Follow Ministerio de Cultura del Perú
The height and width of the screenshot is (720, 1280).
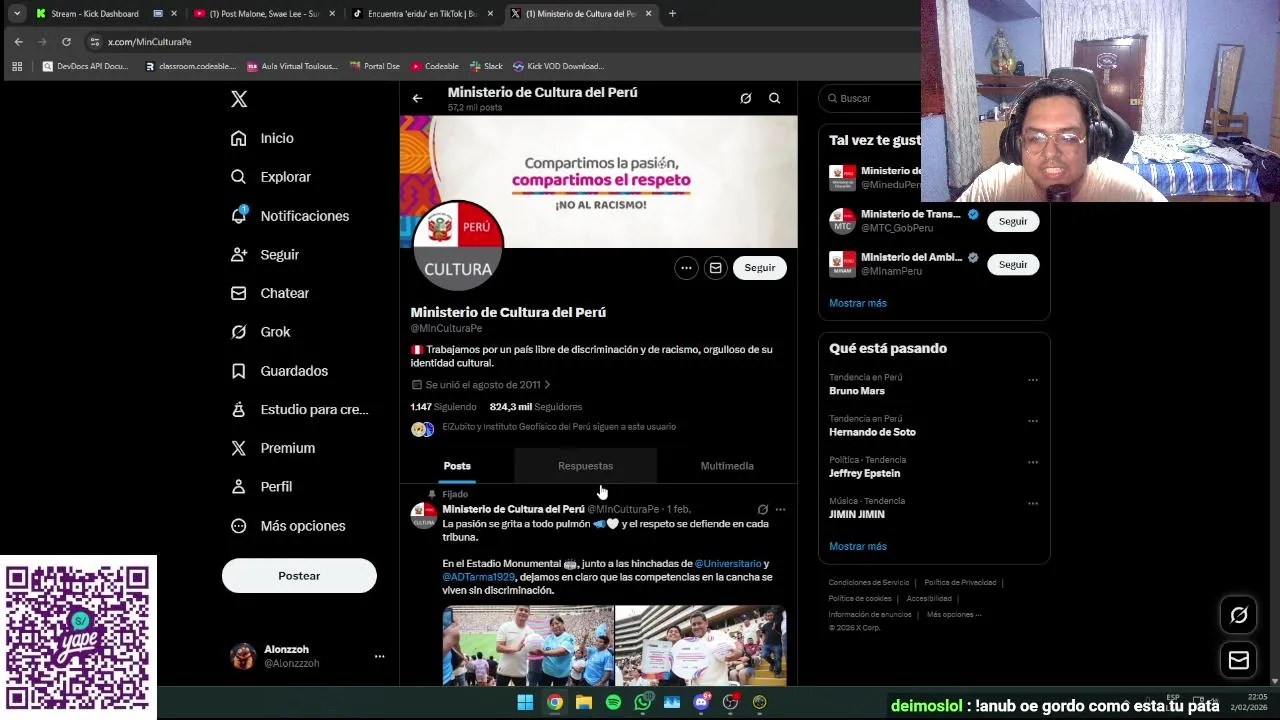click(759, 268)
